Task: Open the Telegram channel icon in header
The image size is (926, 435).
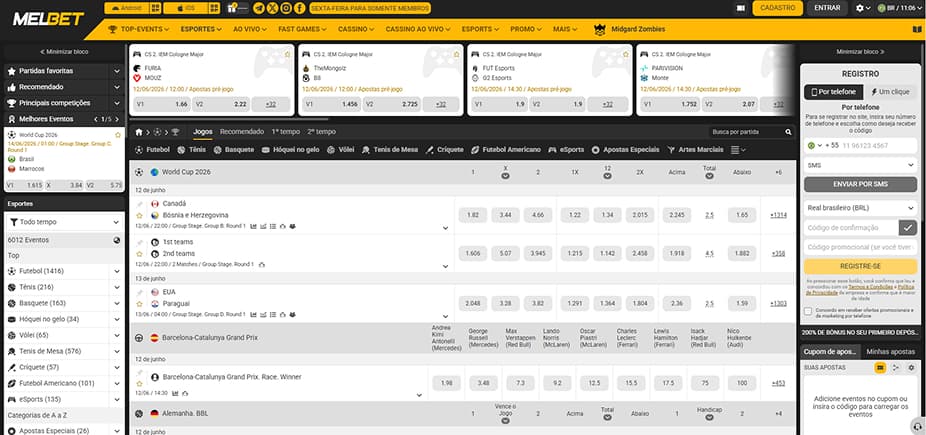Action: [x=259, y=8]
